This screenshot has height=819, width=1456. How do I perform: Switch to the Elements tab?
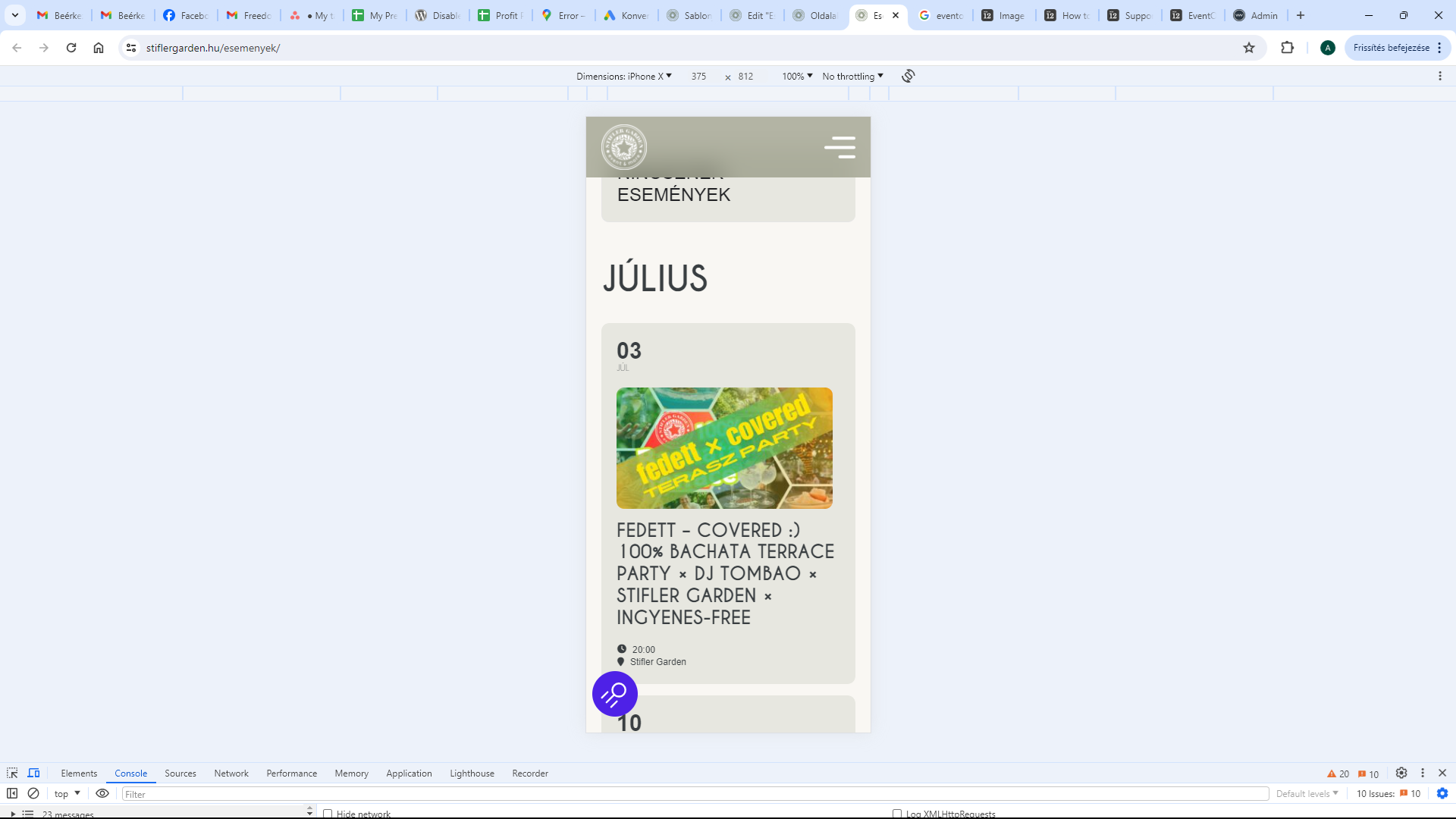point(79,773)
